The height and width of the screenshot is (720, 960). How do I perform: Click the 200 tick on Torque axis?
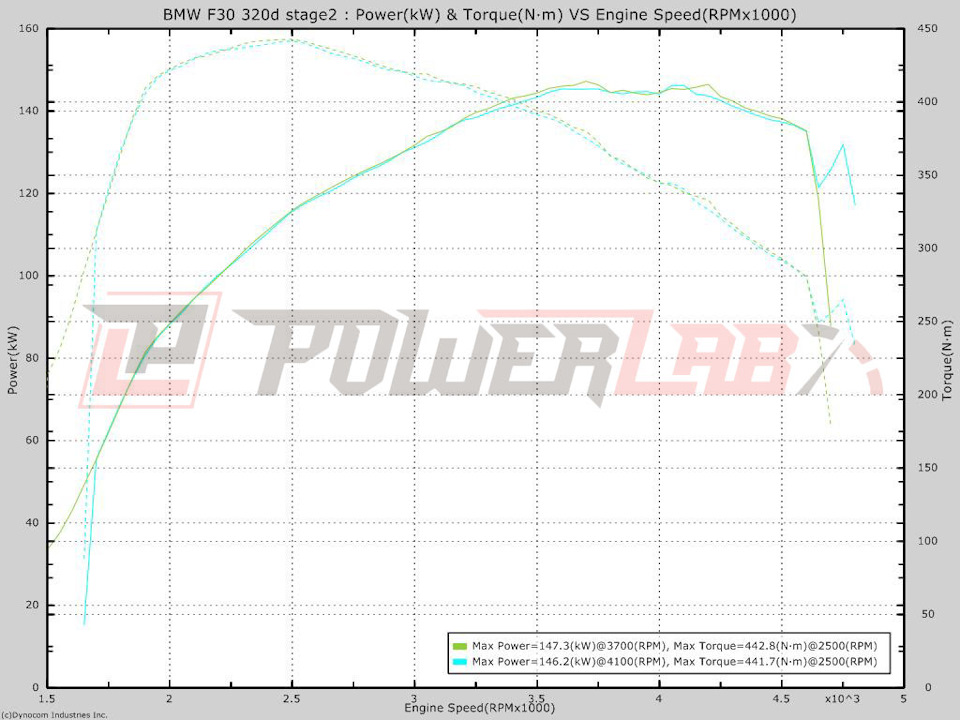tap(928, 394)
